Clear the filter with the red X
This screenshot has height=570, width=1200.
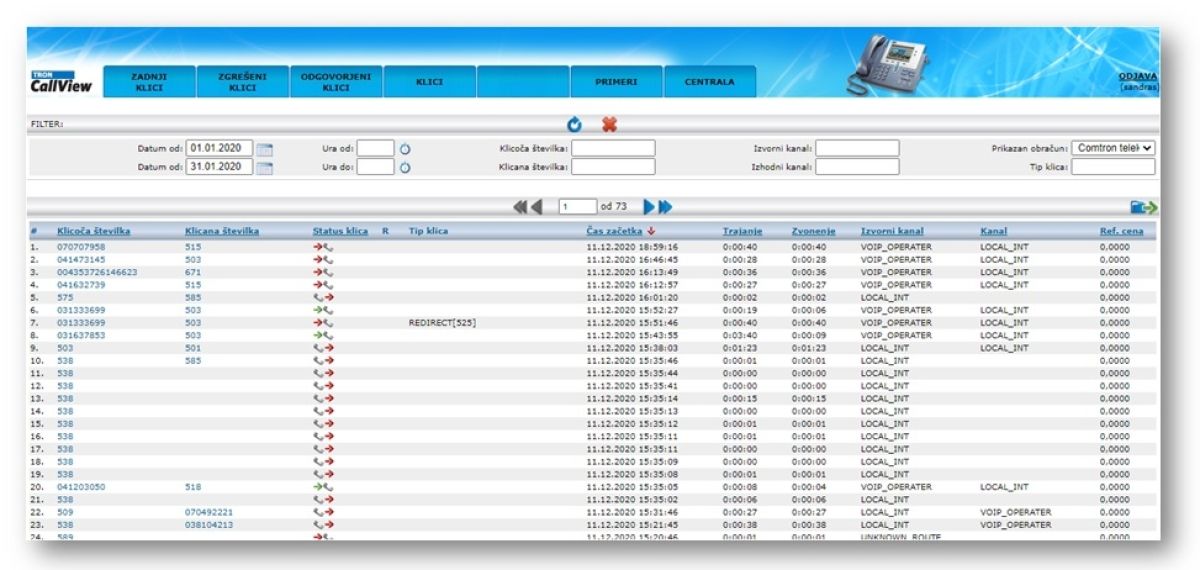[x=607, y=125]
